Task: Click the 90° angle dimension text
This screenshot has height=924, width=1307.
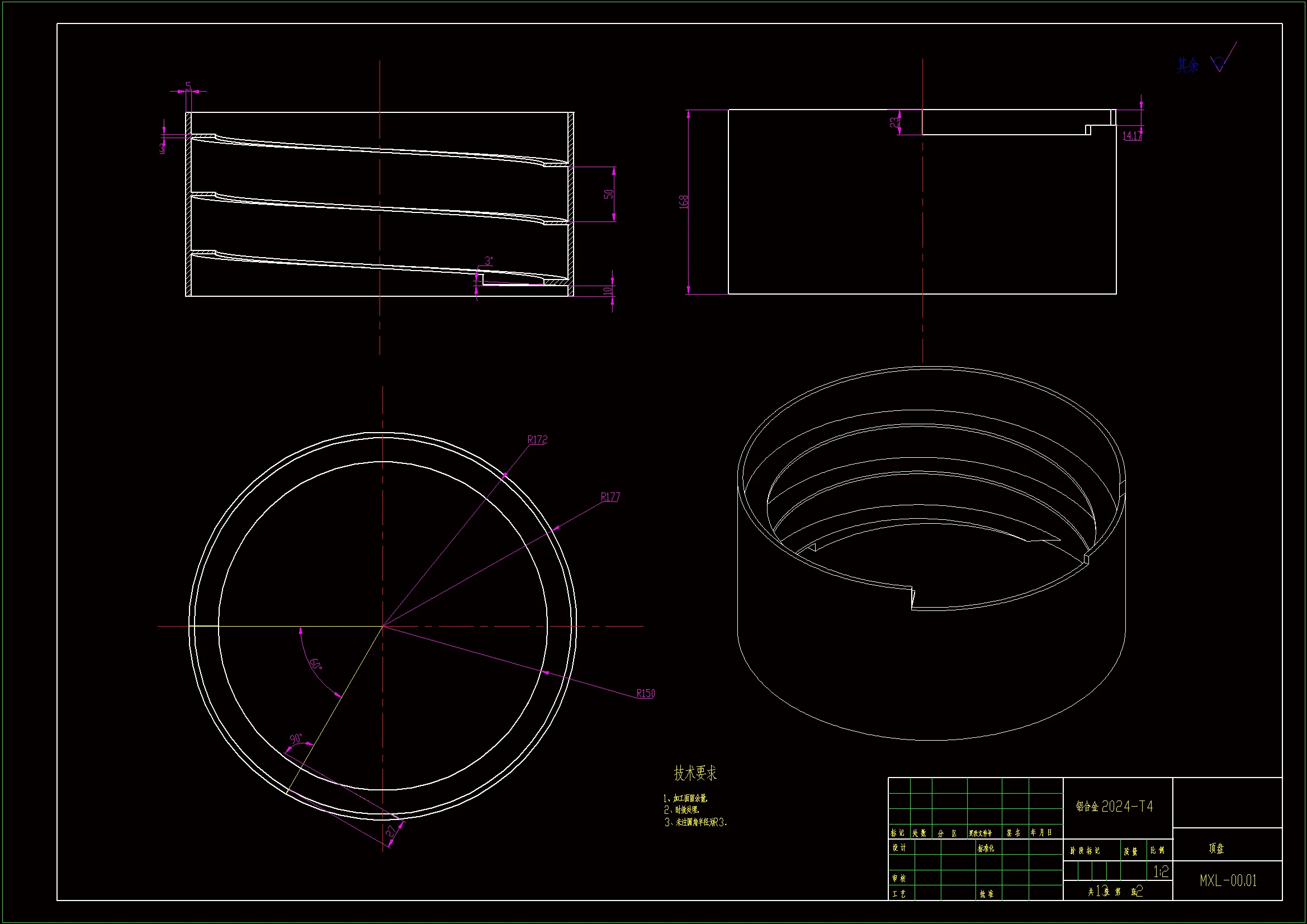Action: (x=296, y=739)
